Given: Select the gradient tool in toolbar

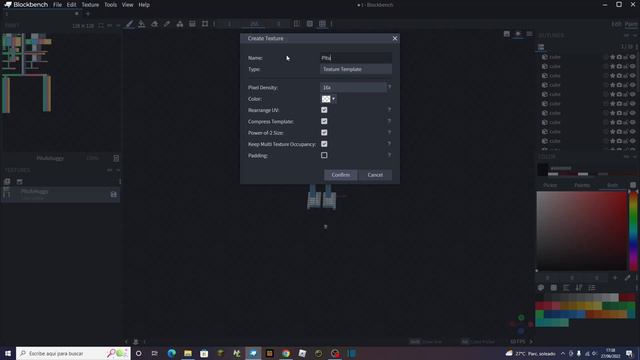Looking at the screenshot, I should 192,24.
